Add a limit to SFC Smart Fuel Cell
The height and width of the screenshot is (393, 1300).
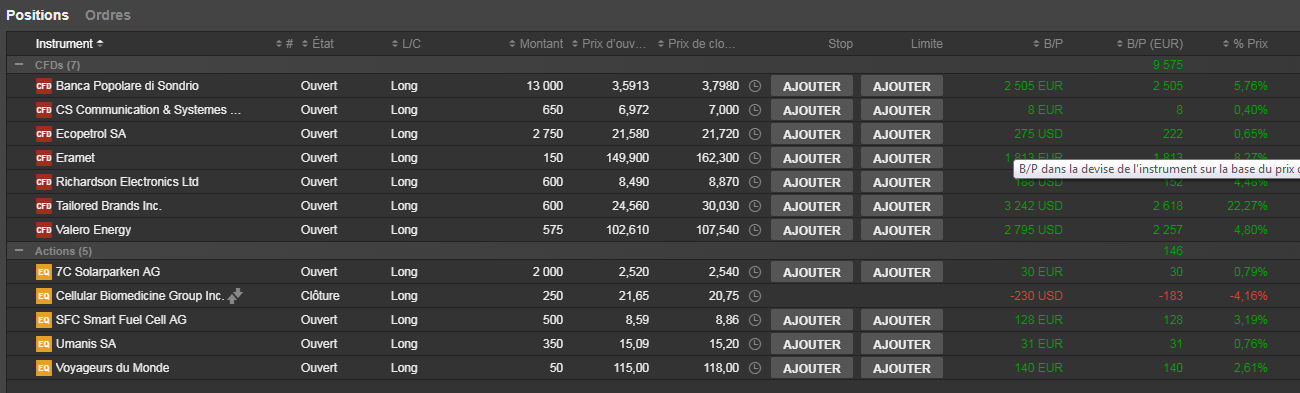902,320
